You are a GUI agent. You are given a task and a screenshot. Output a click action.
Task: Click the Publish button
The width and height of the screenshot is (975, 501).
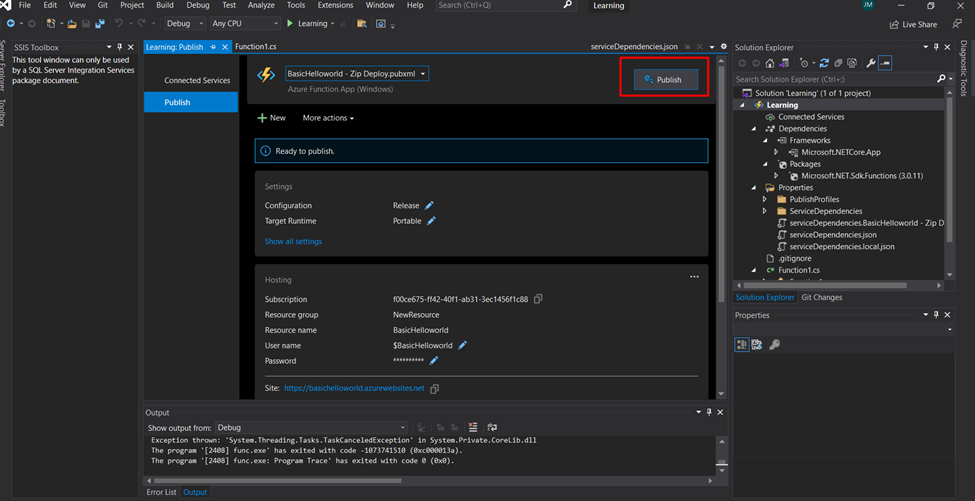[x=665, y=80]
